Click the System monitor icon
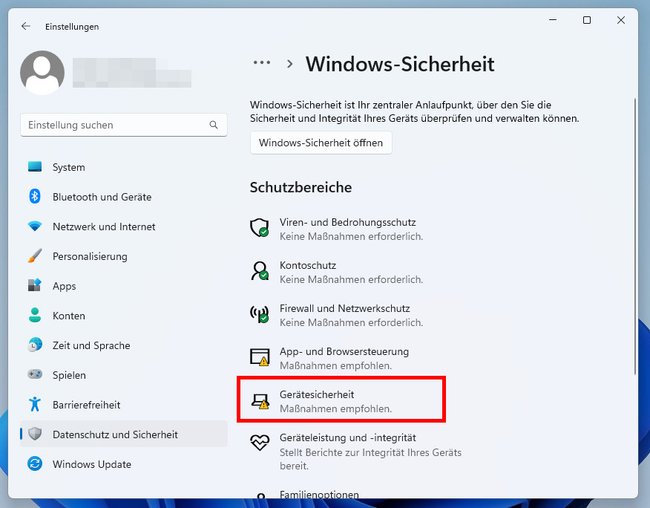The width and height of the screenshot is (650, 508). 35,167
